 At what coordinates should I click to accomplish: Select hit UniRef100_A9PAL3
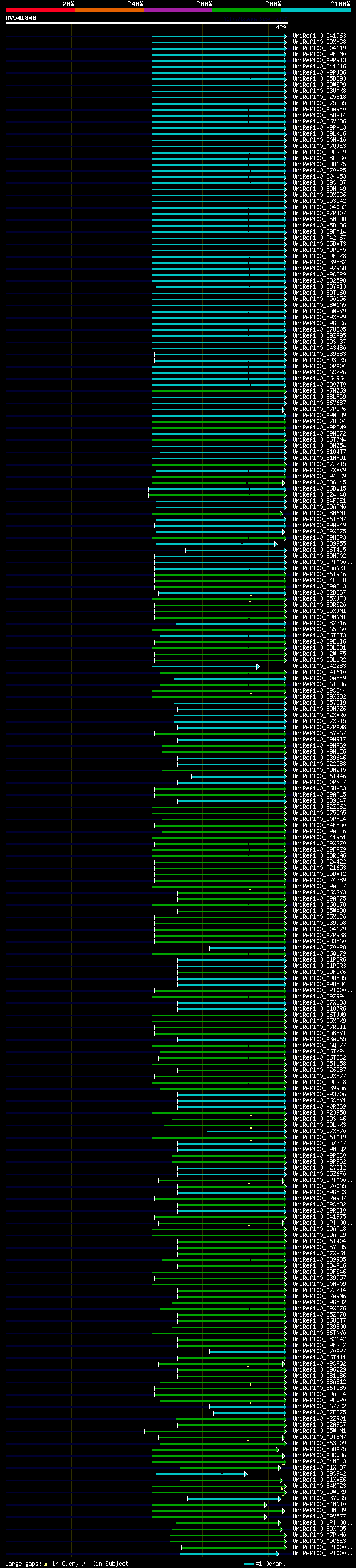click(x=319, y=127)
